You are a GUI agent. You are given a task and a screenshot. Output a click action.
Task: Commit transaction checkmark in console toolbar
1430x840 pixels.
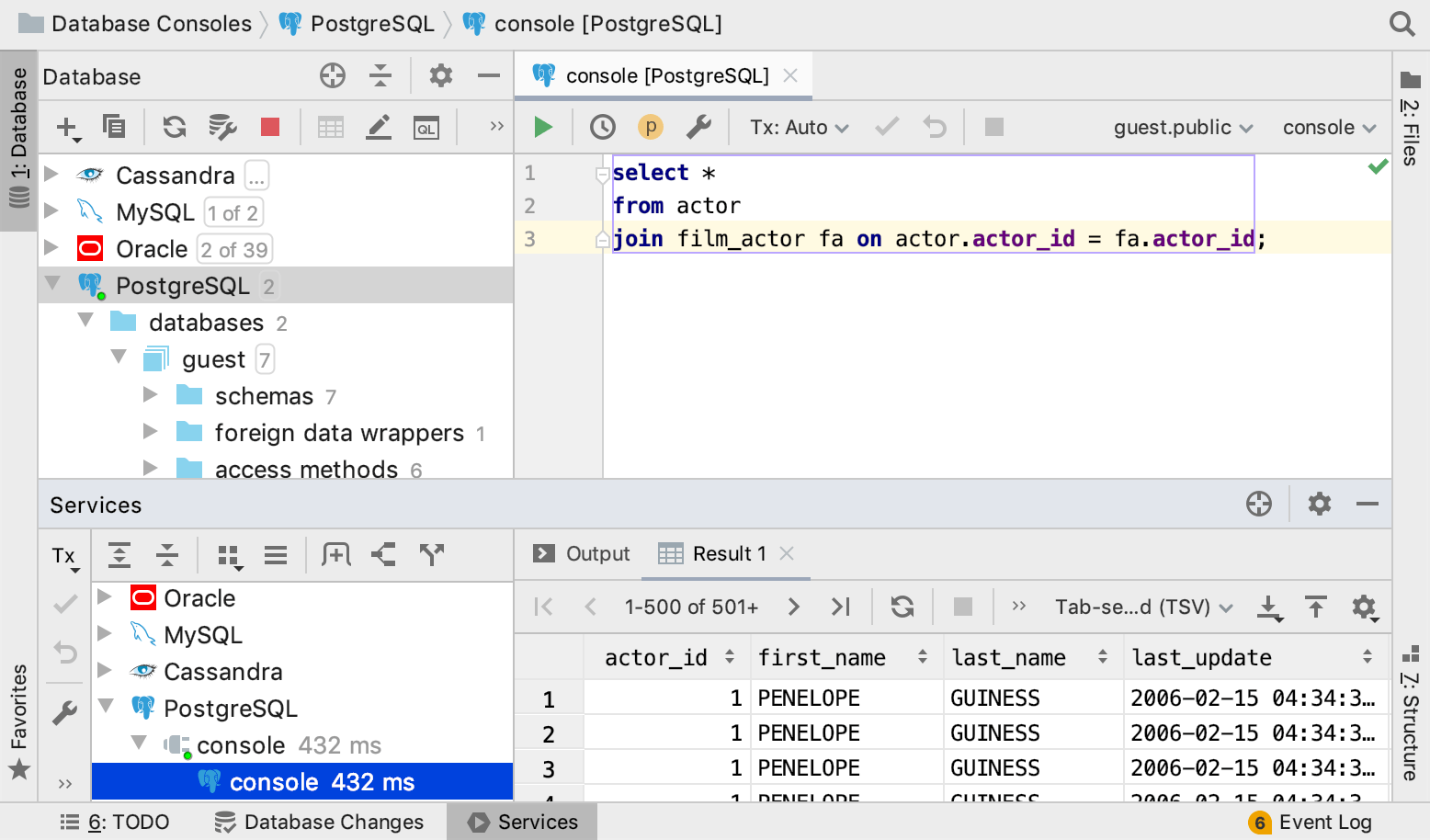click(887, 127)
